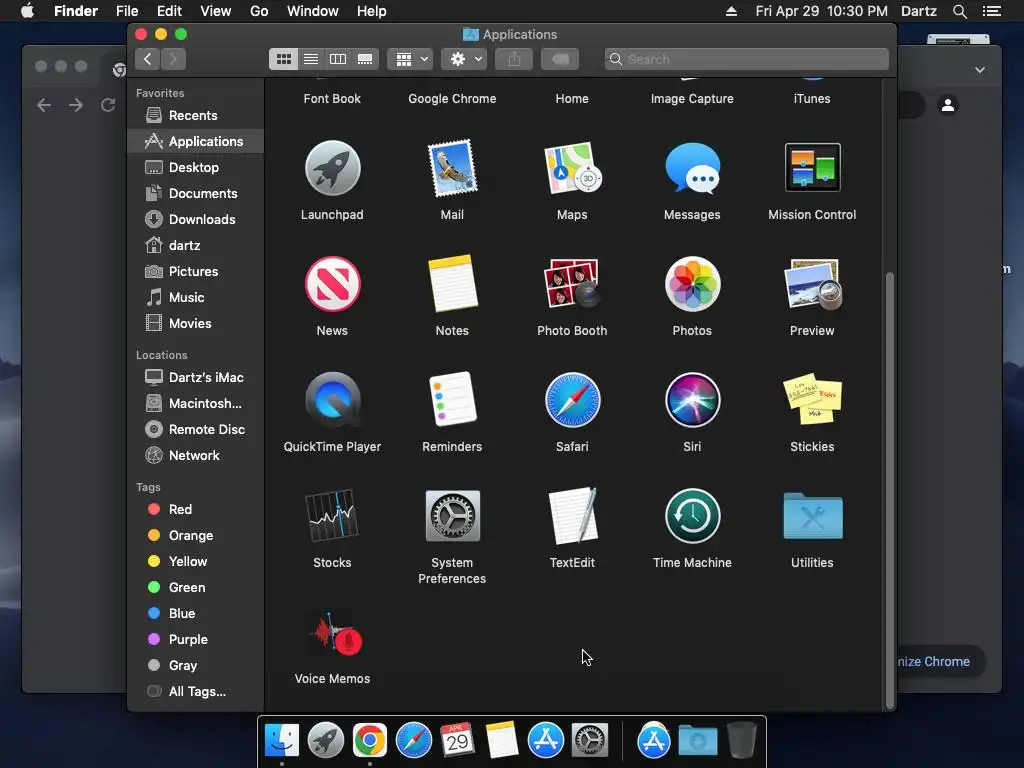Open Spotlight search in menu bar
This screenshot has width=1024, height=768.
[959, 11]
